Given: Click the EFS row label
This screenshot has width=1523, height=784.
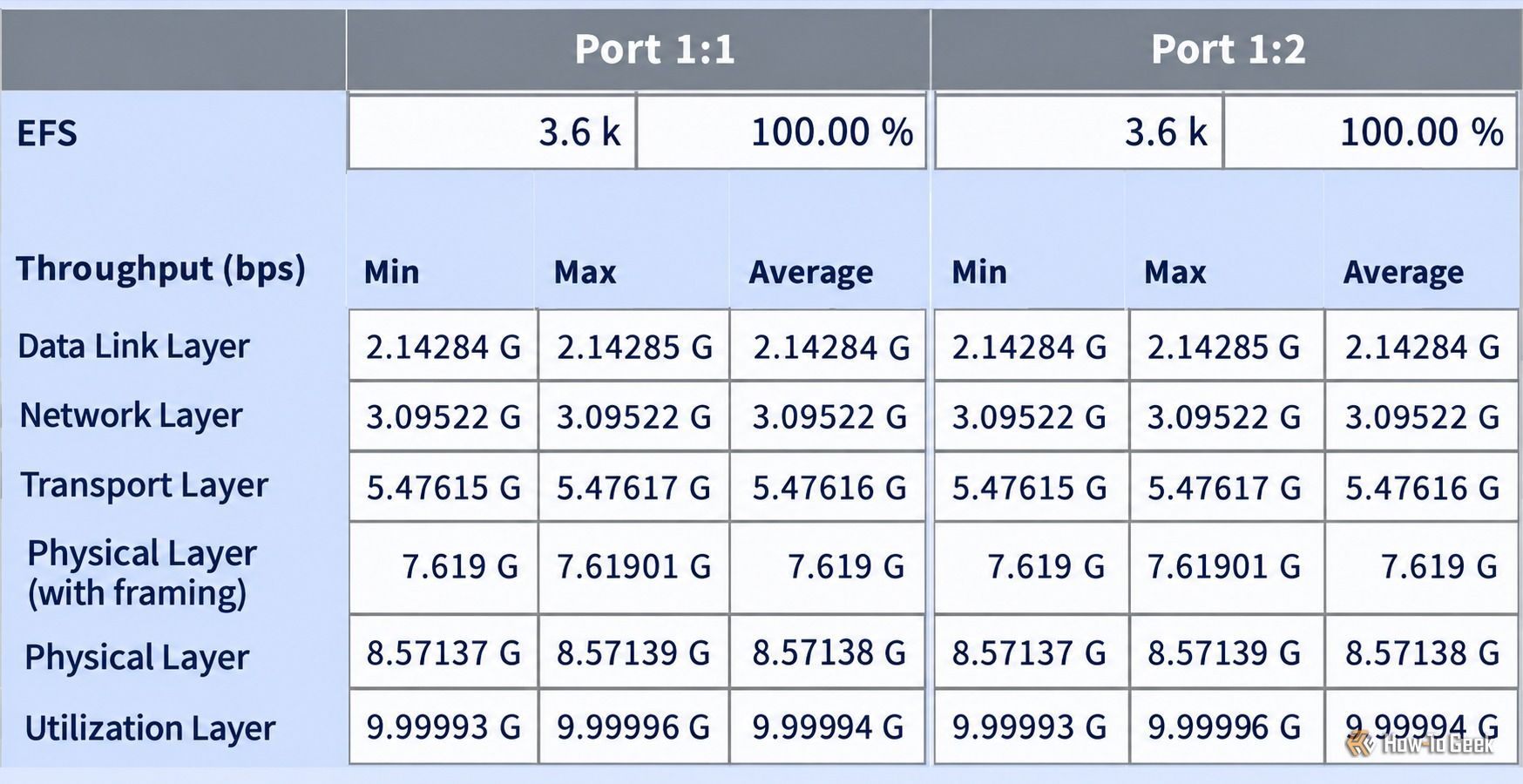Looking at the screenshot, I should (47, 133).
